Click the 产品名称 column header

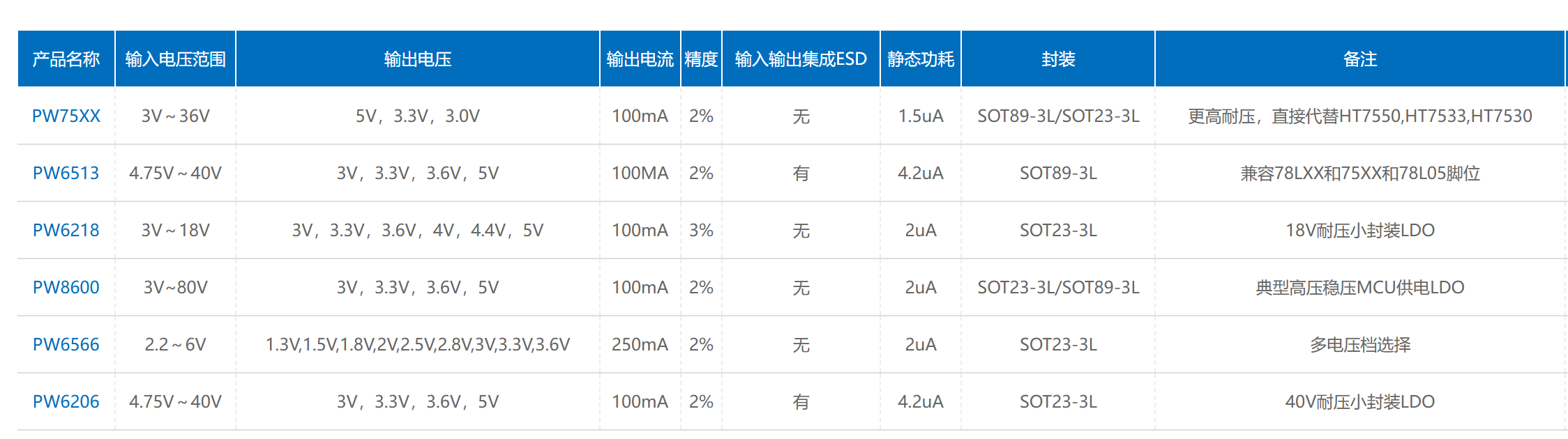pyautogui.click(x=66, y=59)
